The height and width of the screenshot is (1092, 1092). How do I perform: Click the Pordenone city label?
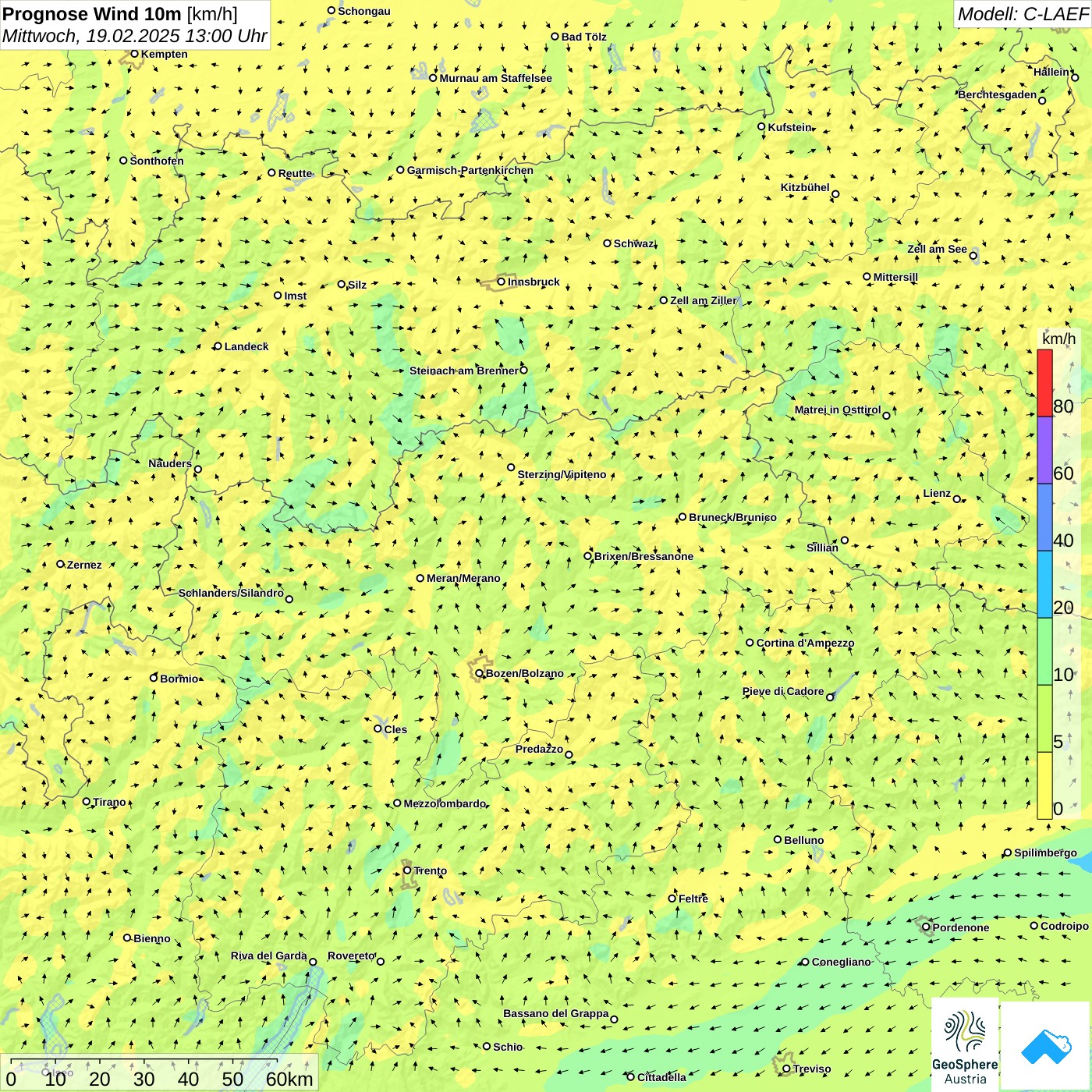(961, 927)
